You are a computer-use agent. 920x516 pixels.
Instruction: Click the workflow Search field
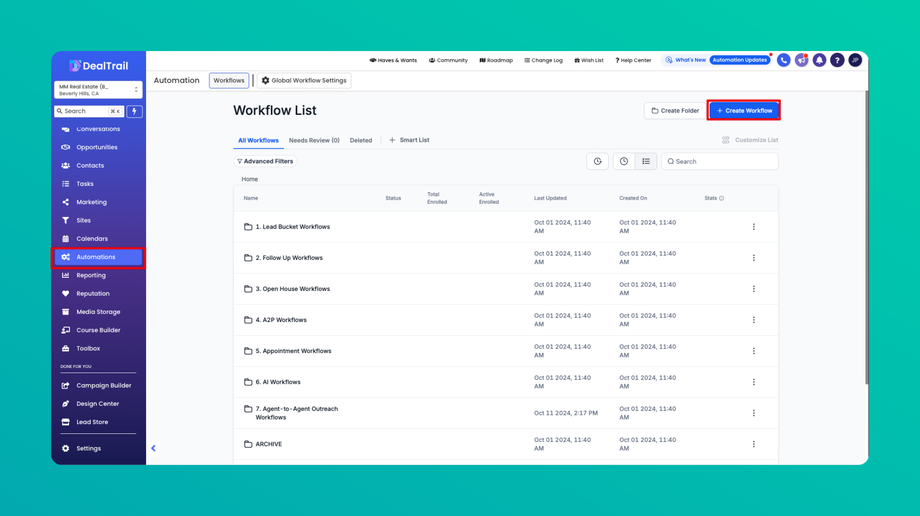coord(720,161)
